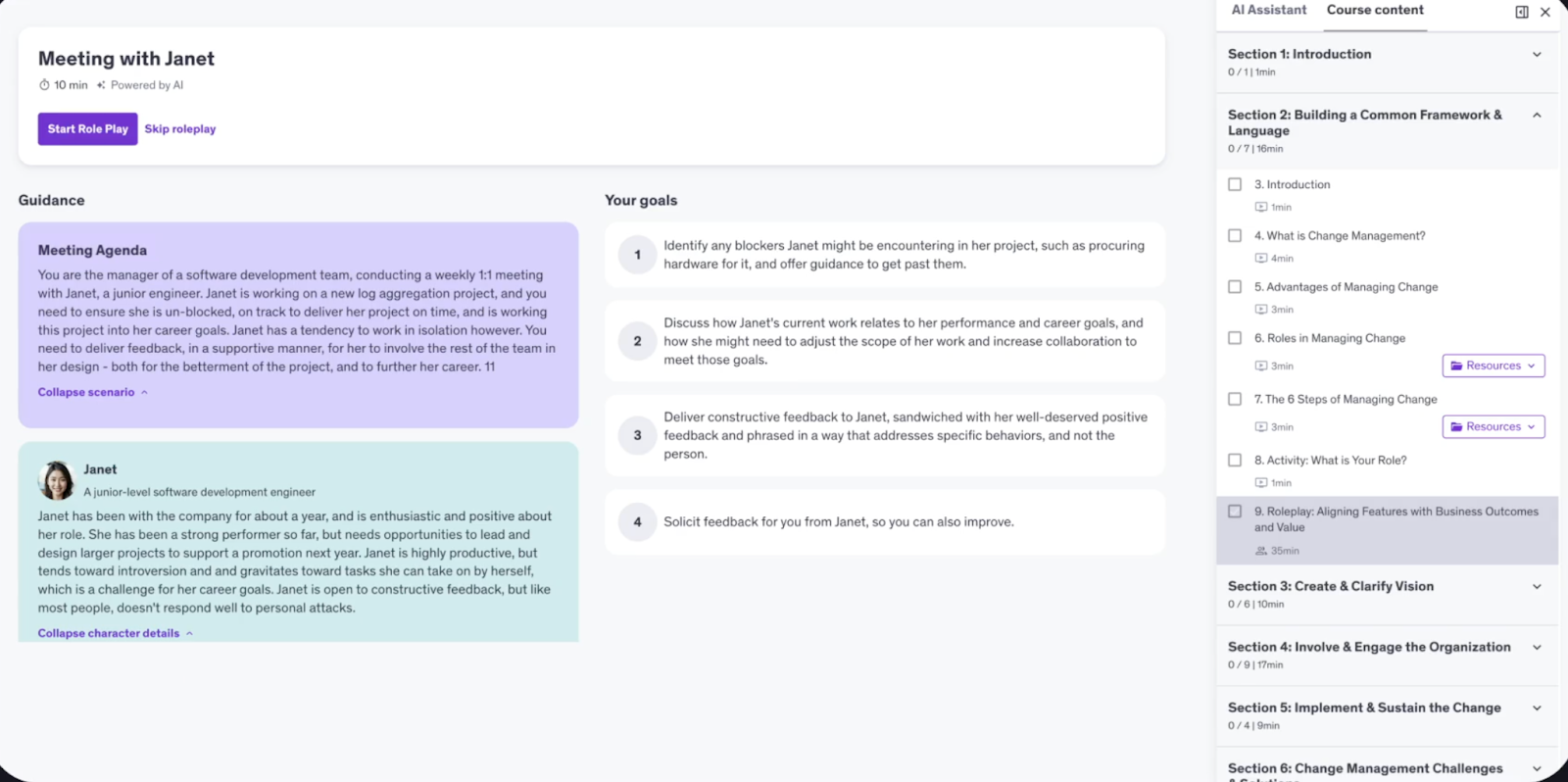The width and height of the screenshot is (1568, 782).
Task: Click the roleplay people icon beside 35min
Action: pos(1261,551)
